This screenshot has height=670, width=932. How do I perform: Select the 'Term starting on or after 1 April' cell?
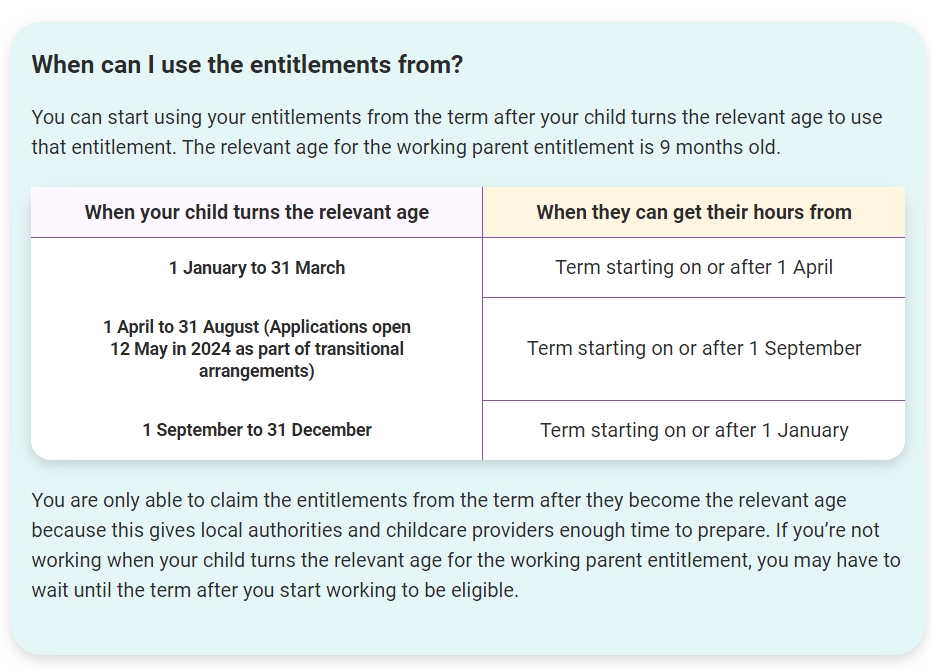tap(693, 268)
